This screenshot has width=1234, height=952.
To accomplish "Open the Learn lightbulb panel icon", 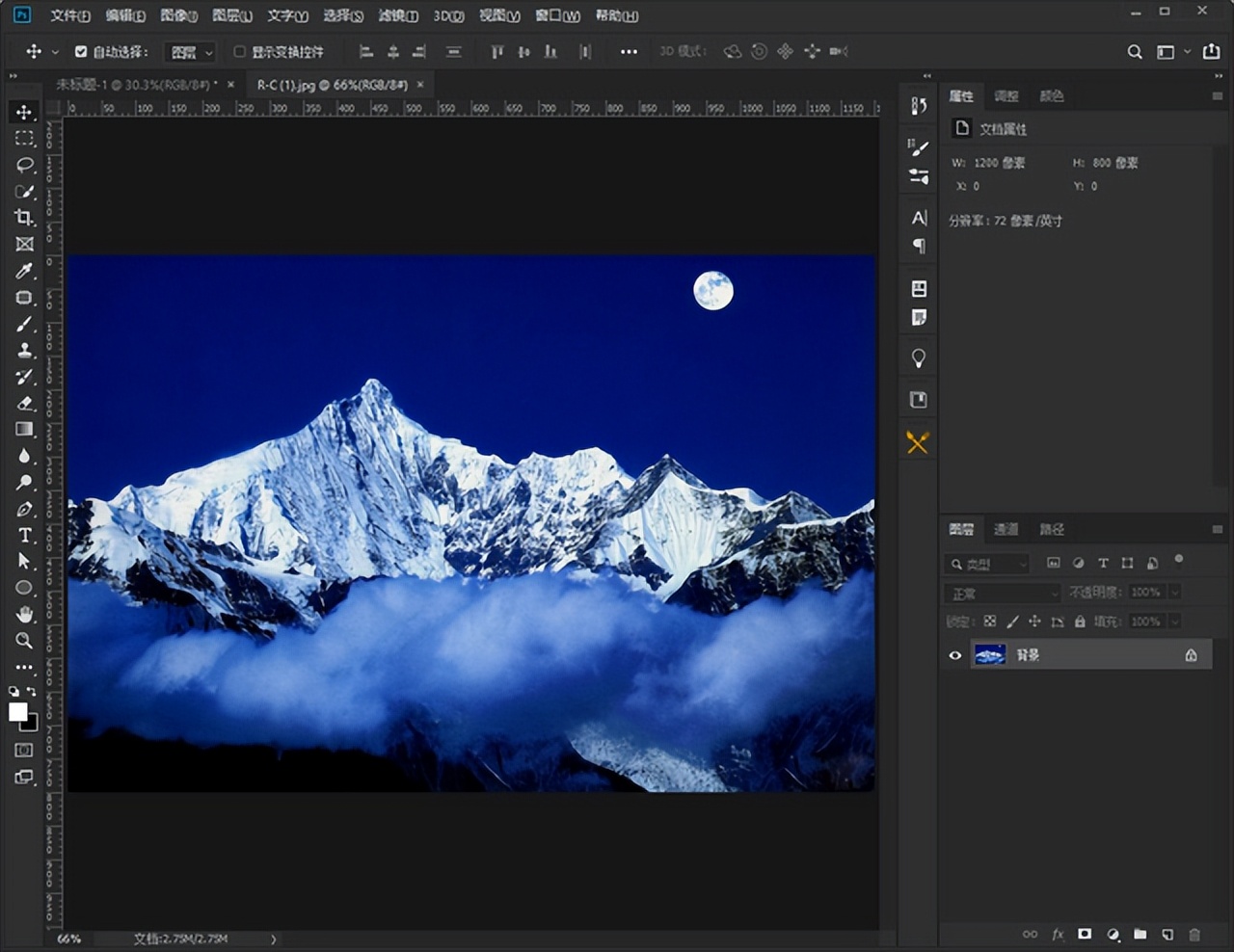I will click(x=918, y=358).
